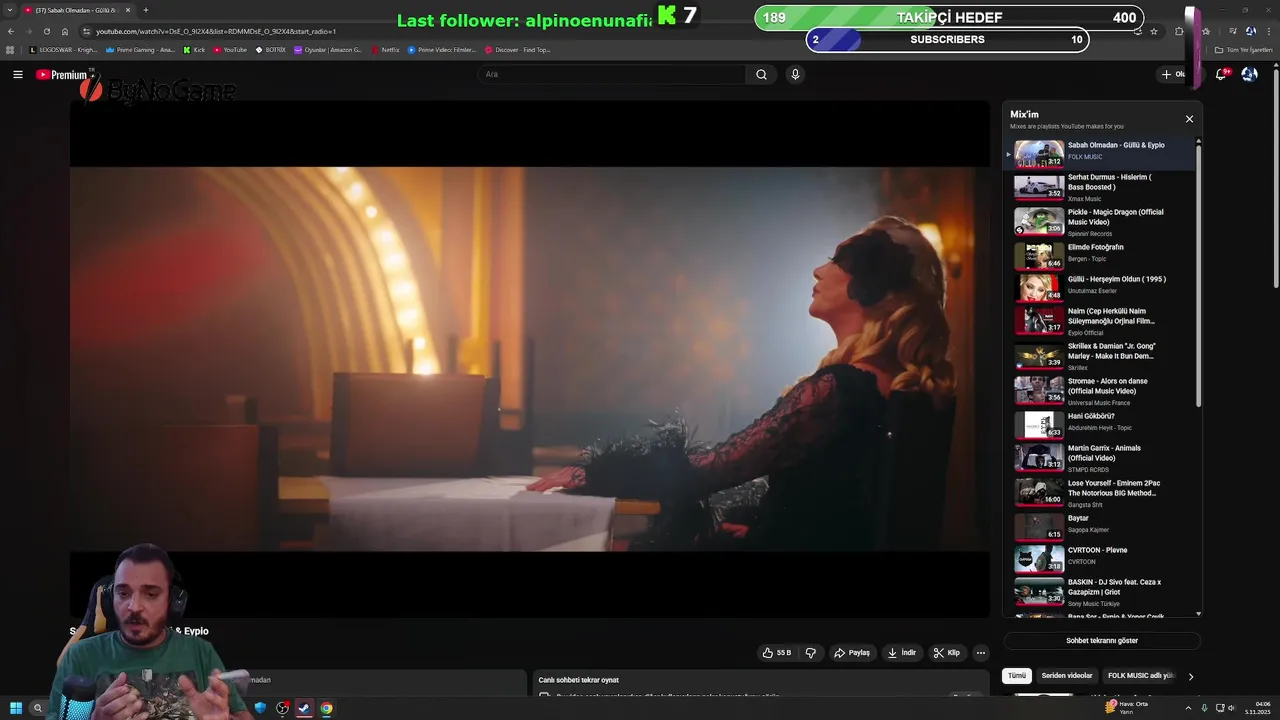Viewport: 1280px width, 720px height.
Task: Click the magnifier search button in YouTube
Action: coord(761,74)
